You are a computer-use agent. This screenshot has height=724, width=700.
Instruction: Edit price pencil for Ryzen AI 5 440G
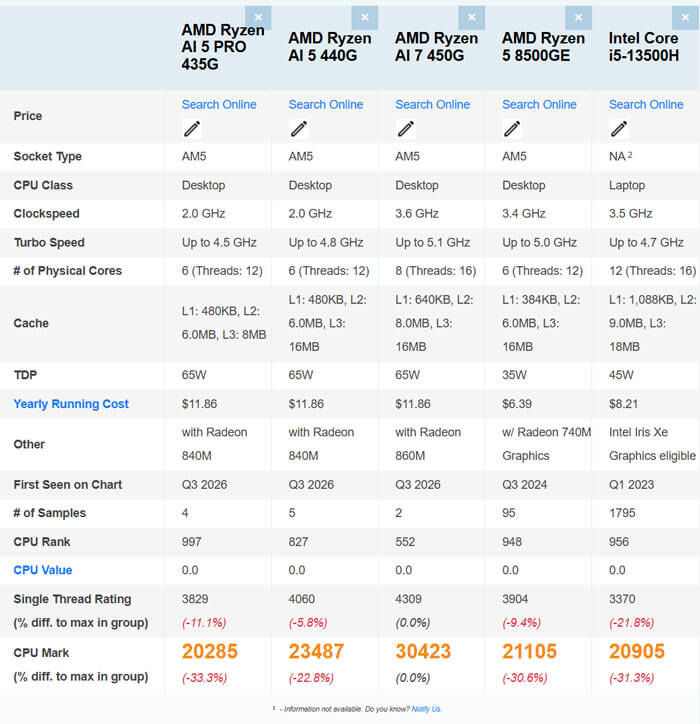[299, 129]
